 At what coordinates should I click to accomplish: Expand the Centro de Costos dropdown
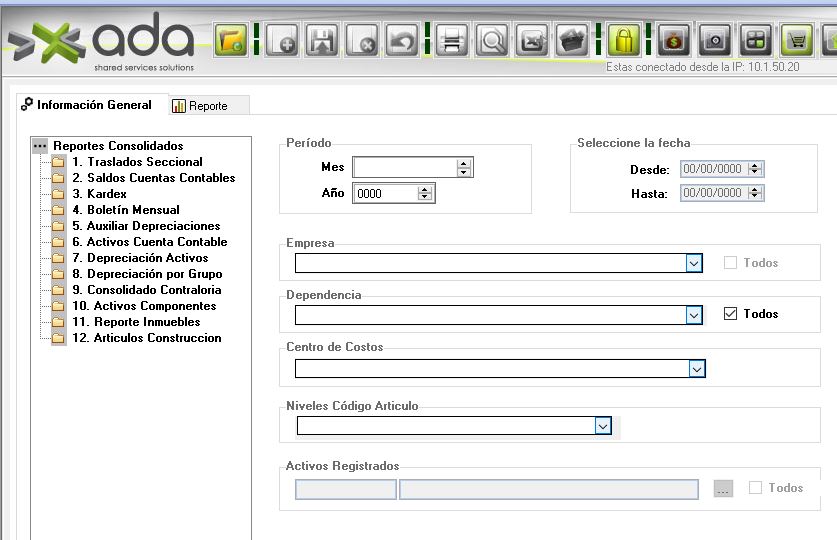click(x=696, y=369)
